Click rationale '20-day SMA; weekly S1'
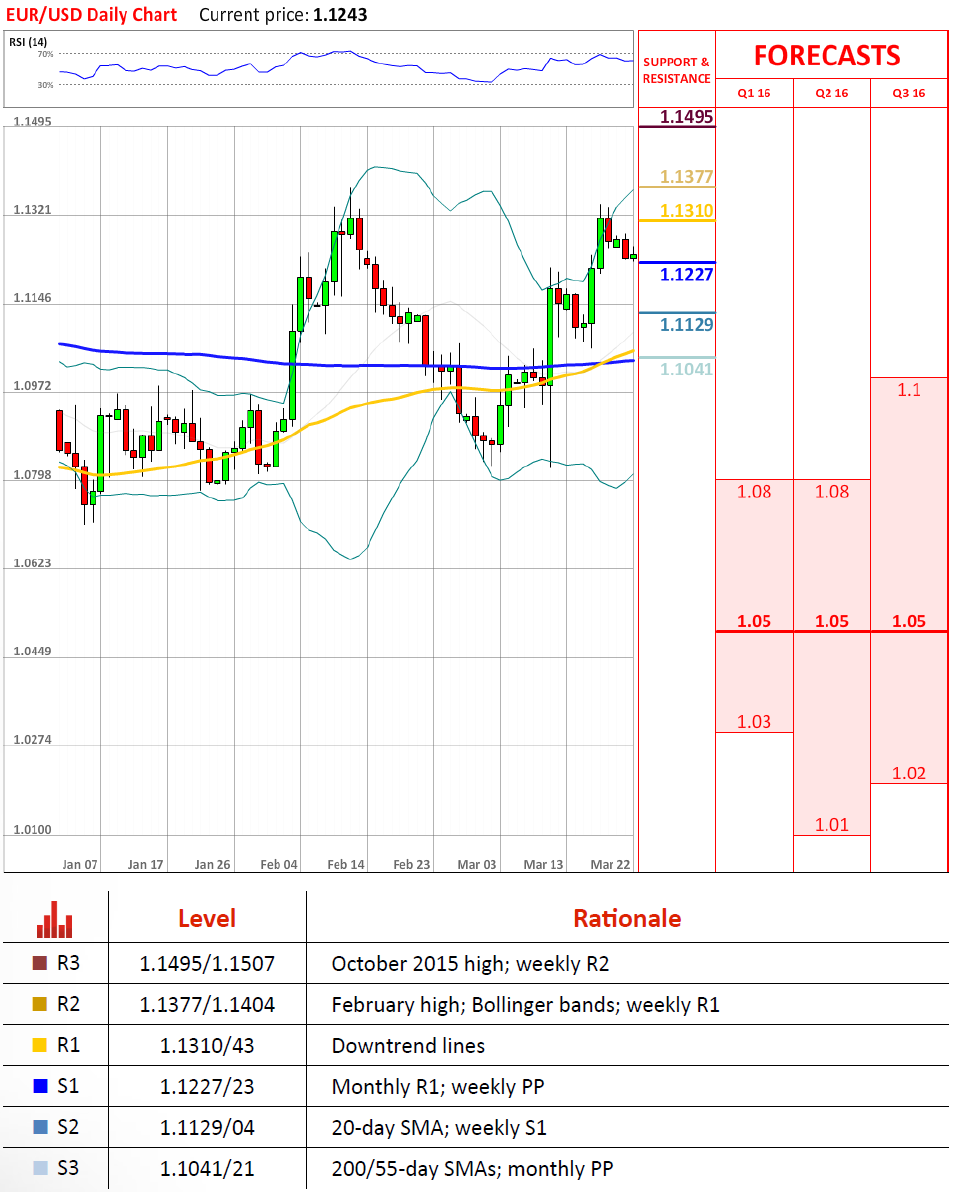Screen dimensions: 953x1192 pyautogui.click(x=439, y=1127)
